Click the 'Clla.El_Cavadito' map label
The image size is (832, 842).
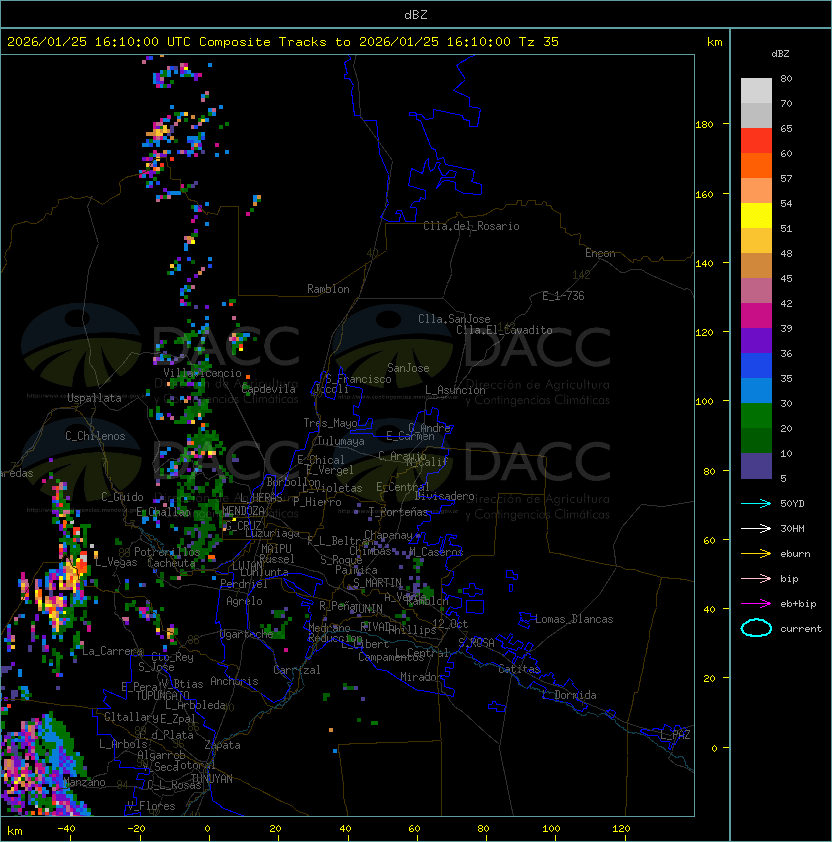click(504, 330)
